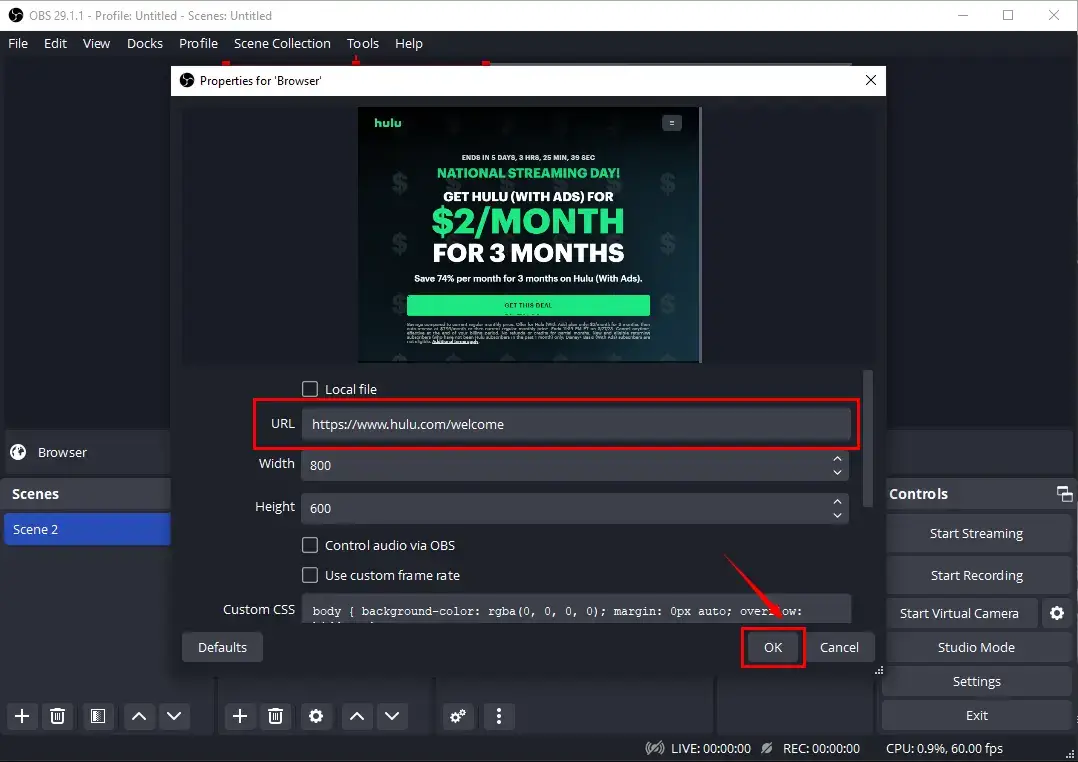This screenshot has width=1078, height=762.
Task: Decrease Height value with down arrow
Action: tap(837, 515)
